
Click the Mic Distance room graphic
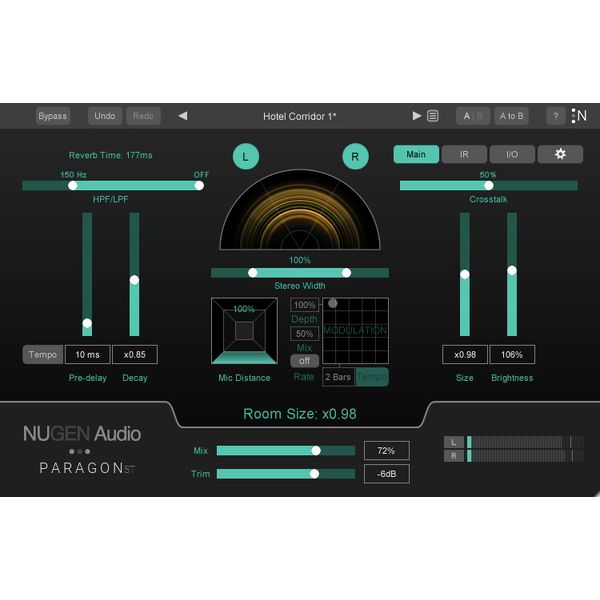coord(245,331)
